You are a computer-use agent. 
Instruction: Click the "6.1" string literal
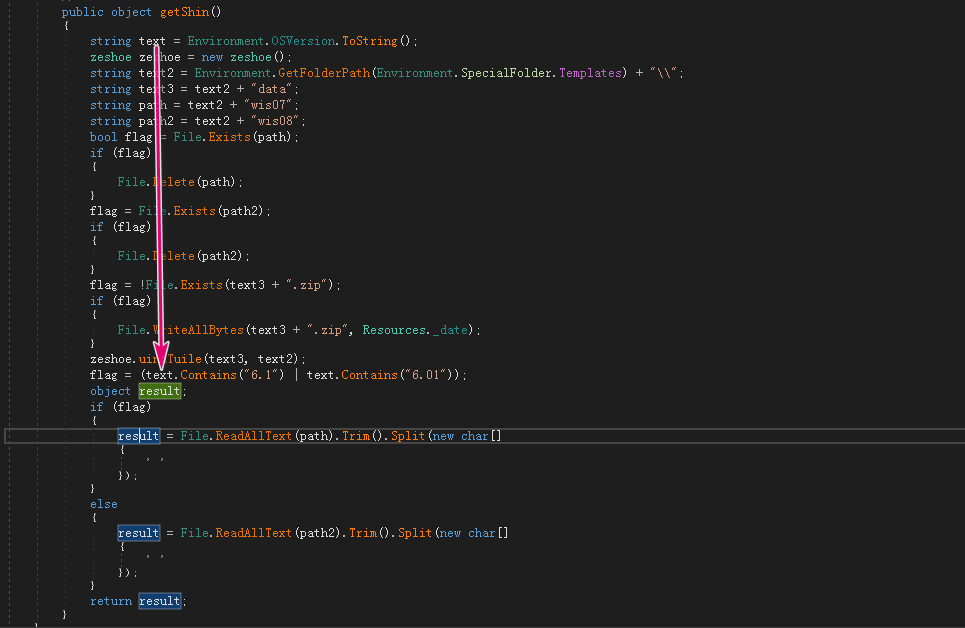[264, 374]
